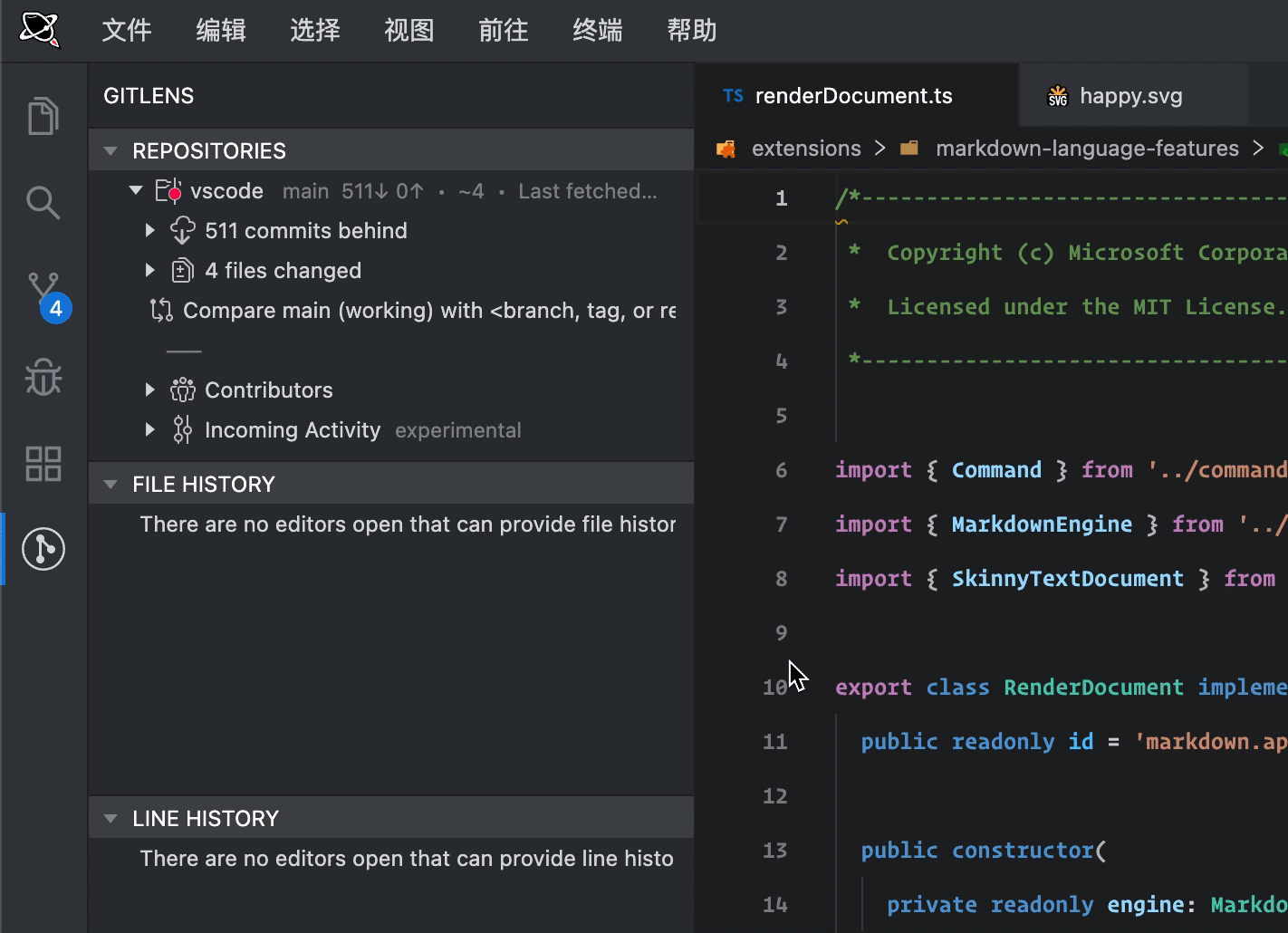Screen dimensions: 1288x933
Task: Open the 帮助 menu
Action: (x=692, y=31)
